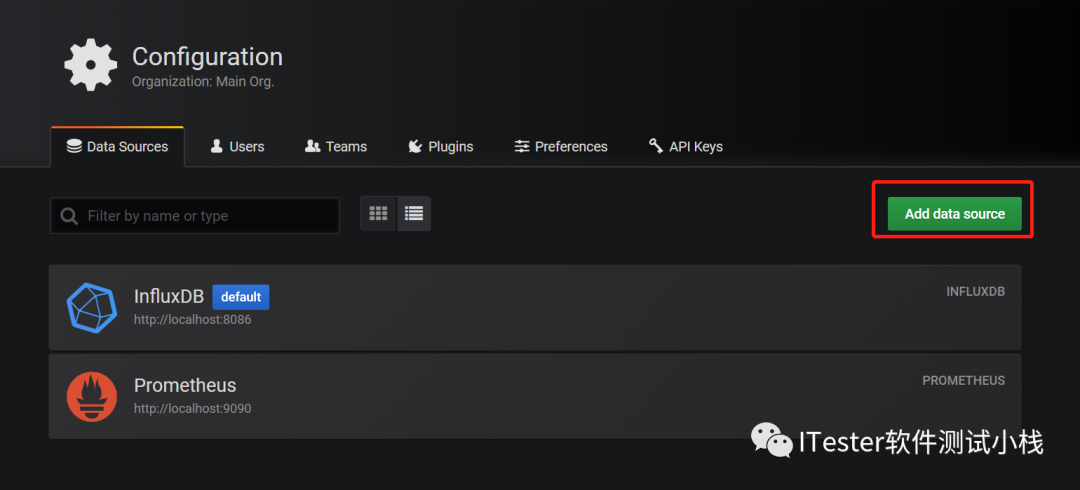Click the blue default badge on InfluxDB
The width and height of the screenshot is (1080, 490).
click(x=240, y=297)
